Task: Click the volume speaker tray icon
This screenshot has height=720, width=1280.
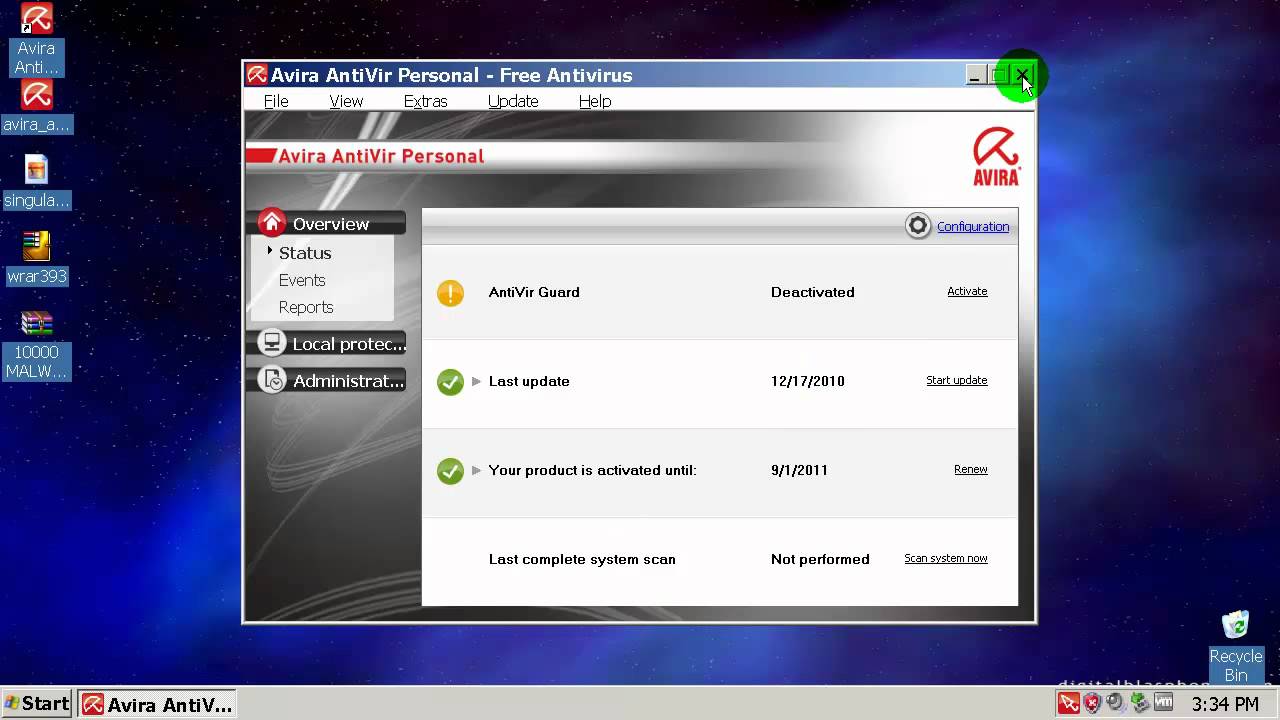Action: (x=1116, y=704)
